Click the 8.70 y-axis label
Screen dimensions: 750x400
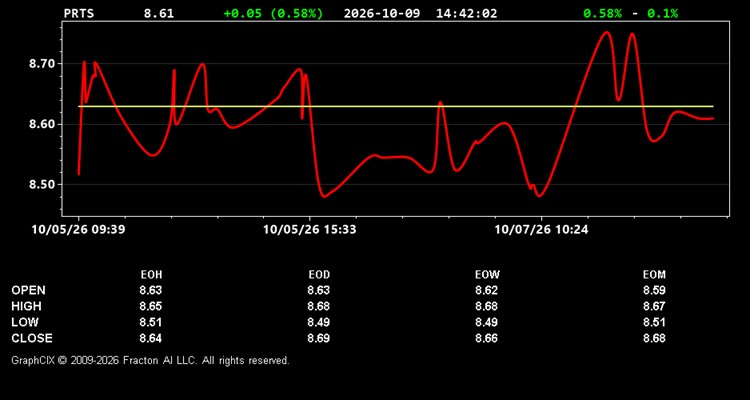coord(43,64)
